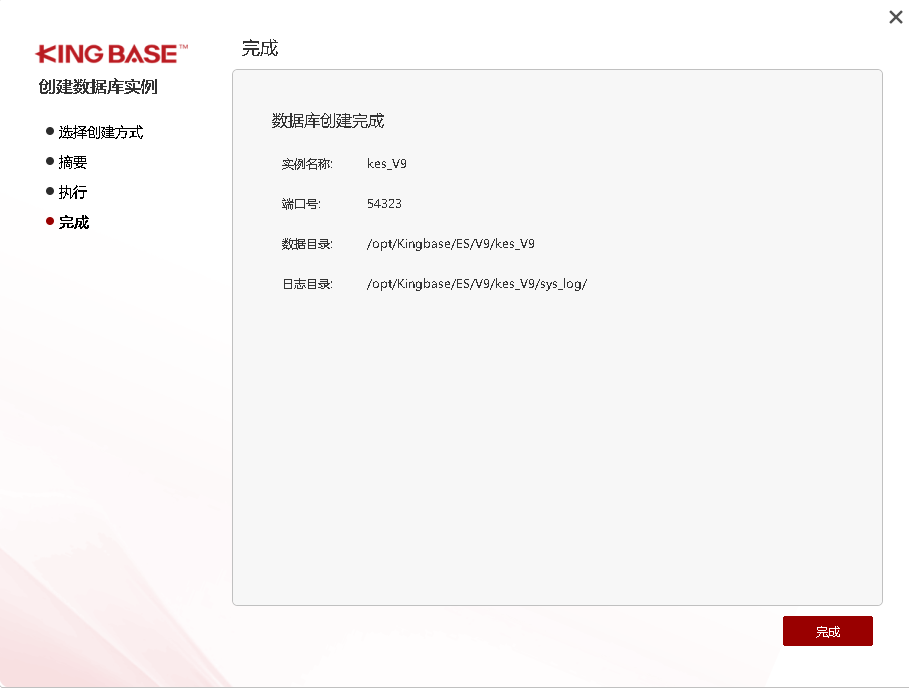Close the installer window with X
The height and width of the screenshot is (691, 909).
[895, 17]
